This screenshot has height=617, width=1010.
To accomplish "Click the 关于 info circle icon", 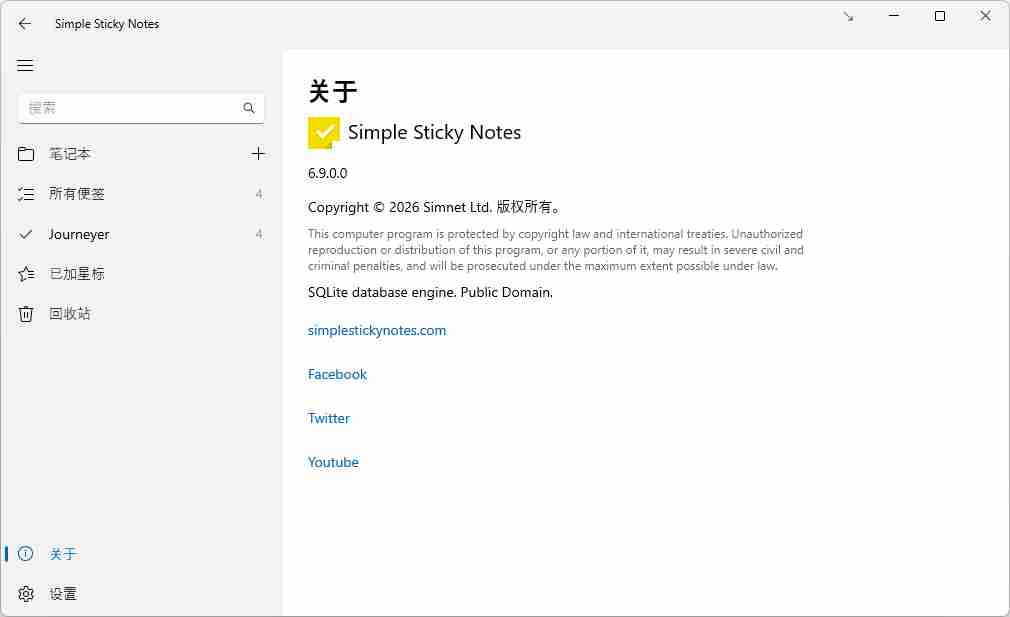I will (x=25, y=553).
